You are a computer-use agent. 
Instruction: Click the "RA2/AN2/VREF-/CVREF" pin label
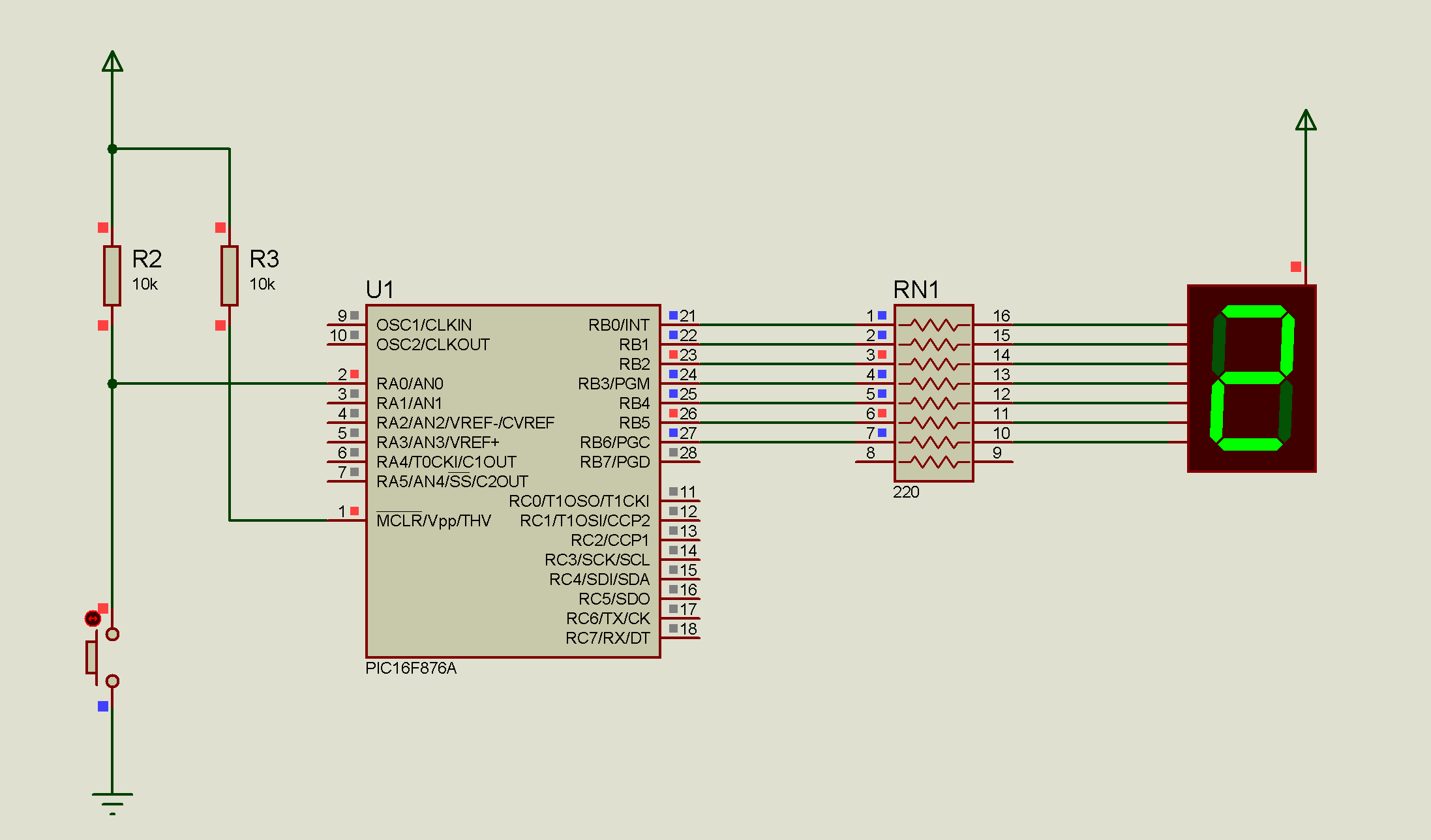(x=466, y=423)
